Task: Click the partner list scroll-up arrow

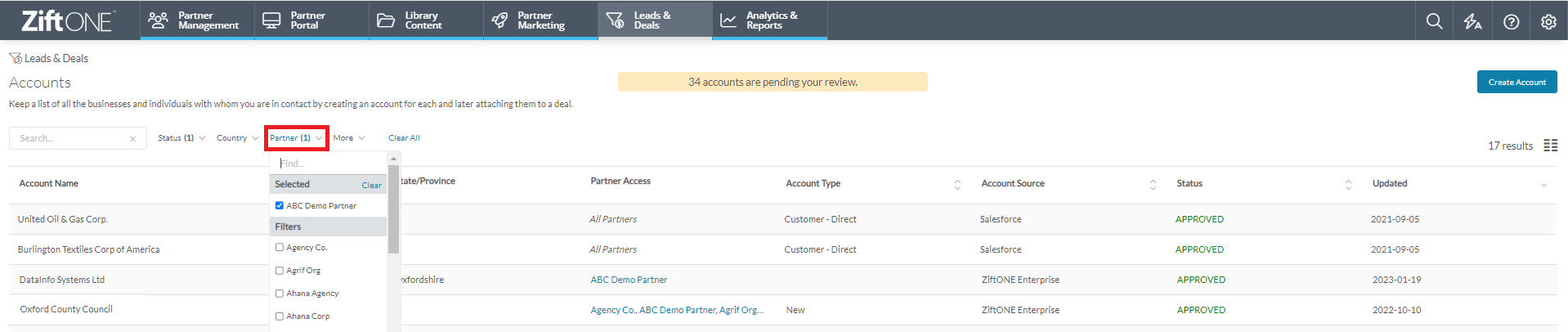Action: coord(393,159)
